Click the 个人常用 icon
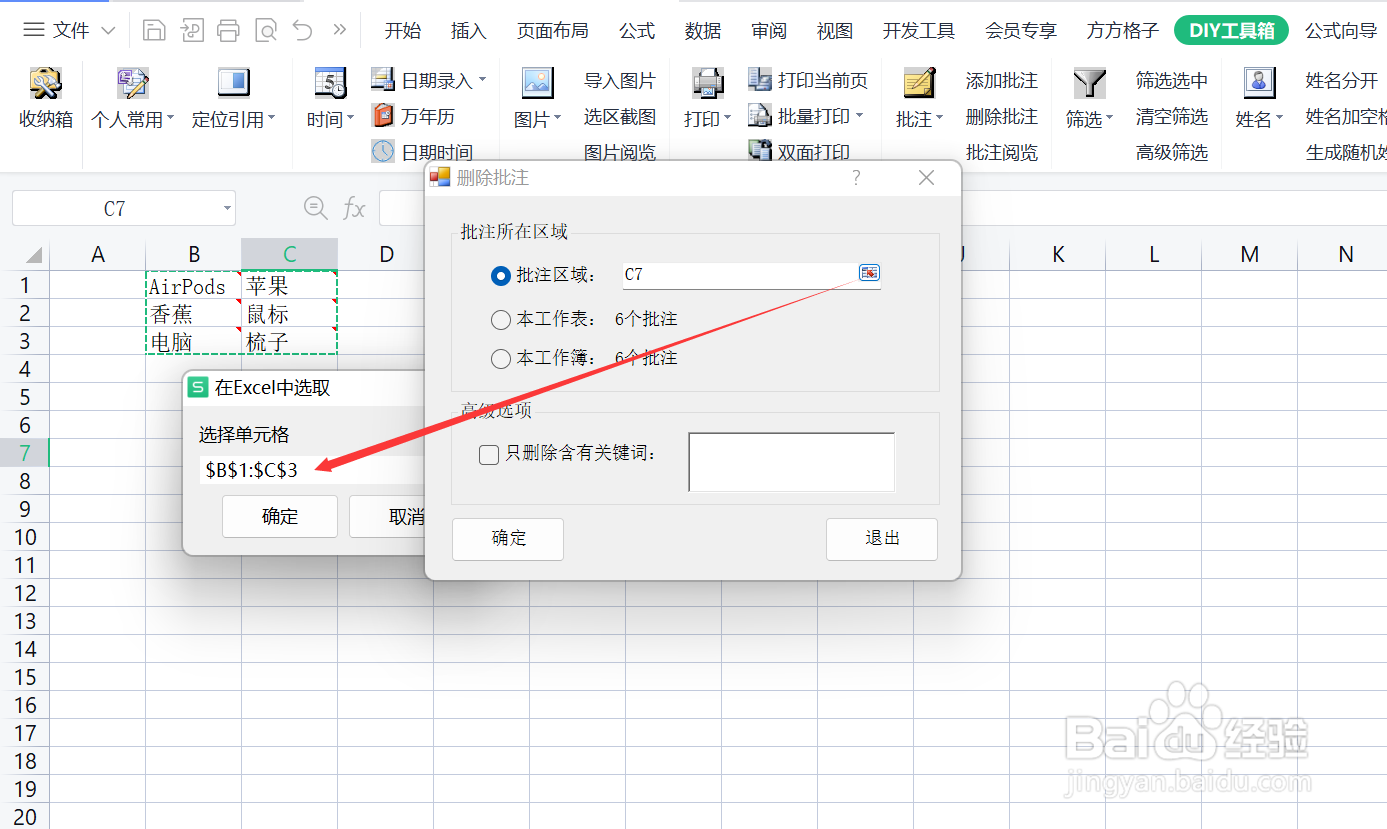The height and width of the screenshot is (829, 1387). (132, 83)
